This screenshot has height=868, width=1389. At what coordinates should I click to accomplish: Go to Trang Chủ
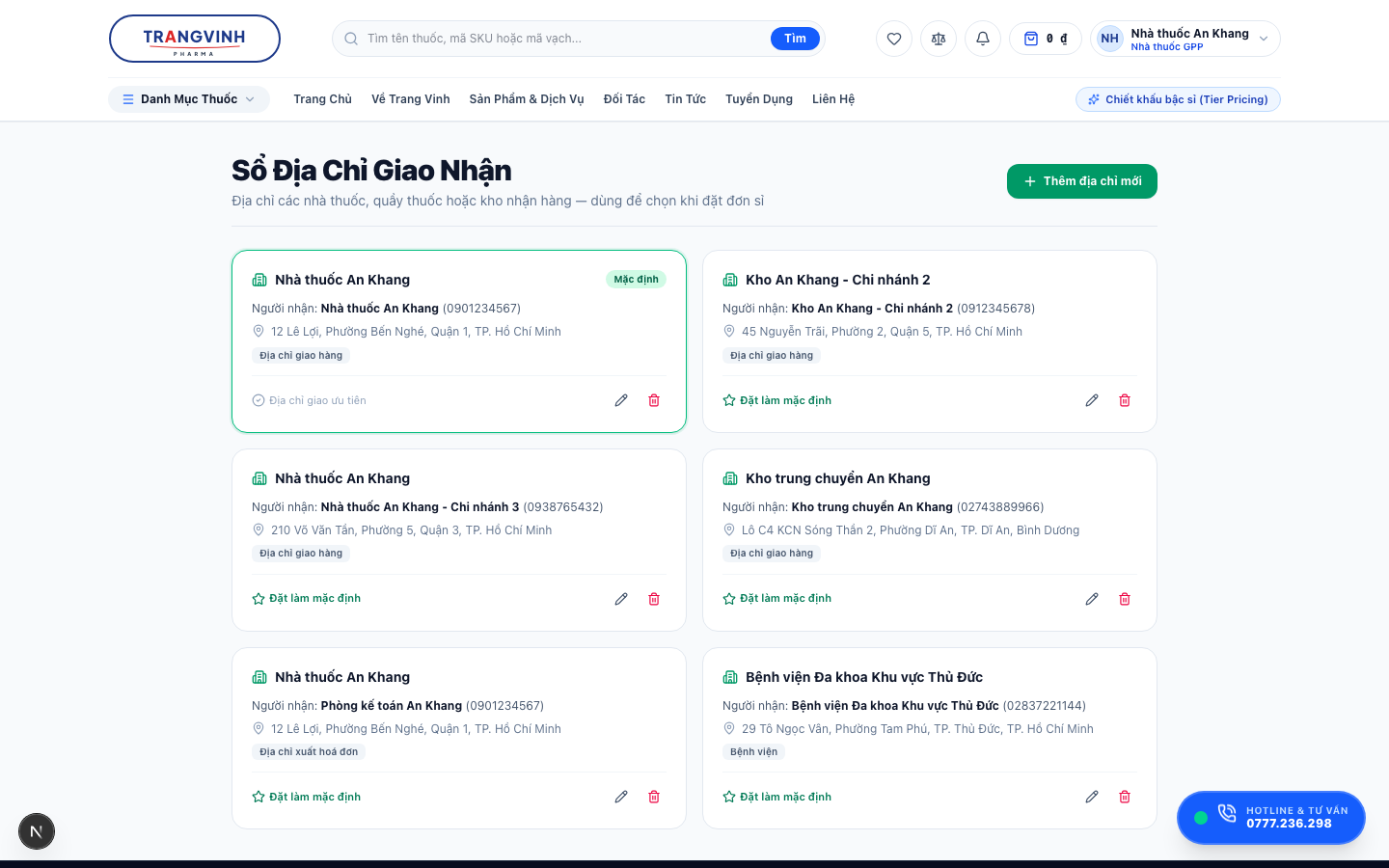tap(322, 99)
